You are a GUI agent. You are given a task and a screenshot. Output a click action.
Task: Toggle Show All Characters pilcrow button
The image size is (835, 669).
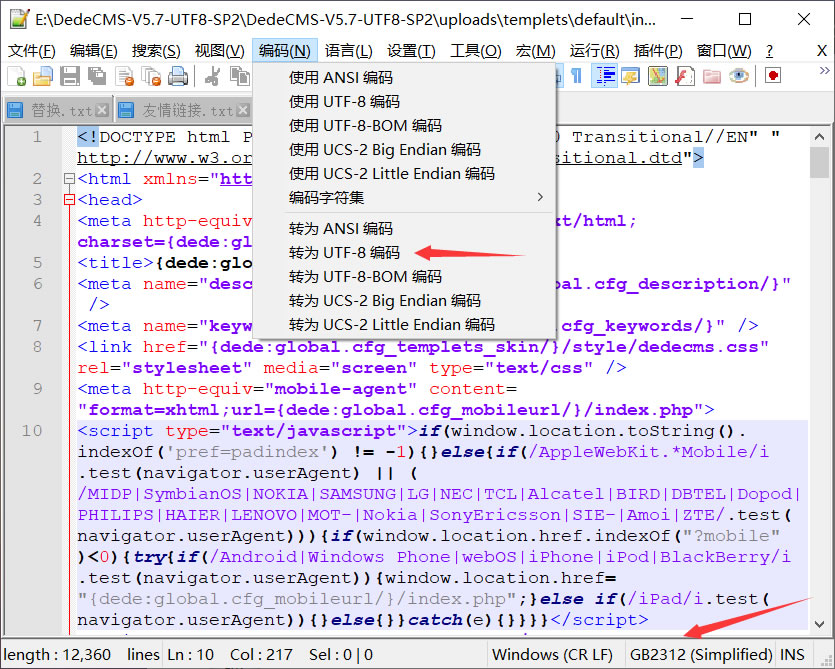pos(577,76)
